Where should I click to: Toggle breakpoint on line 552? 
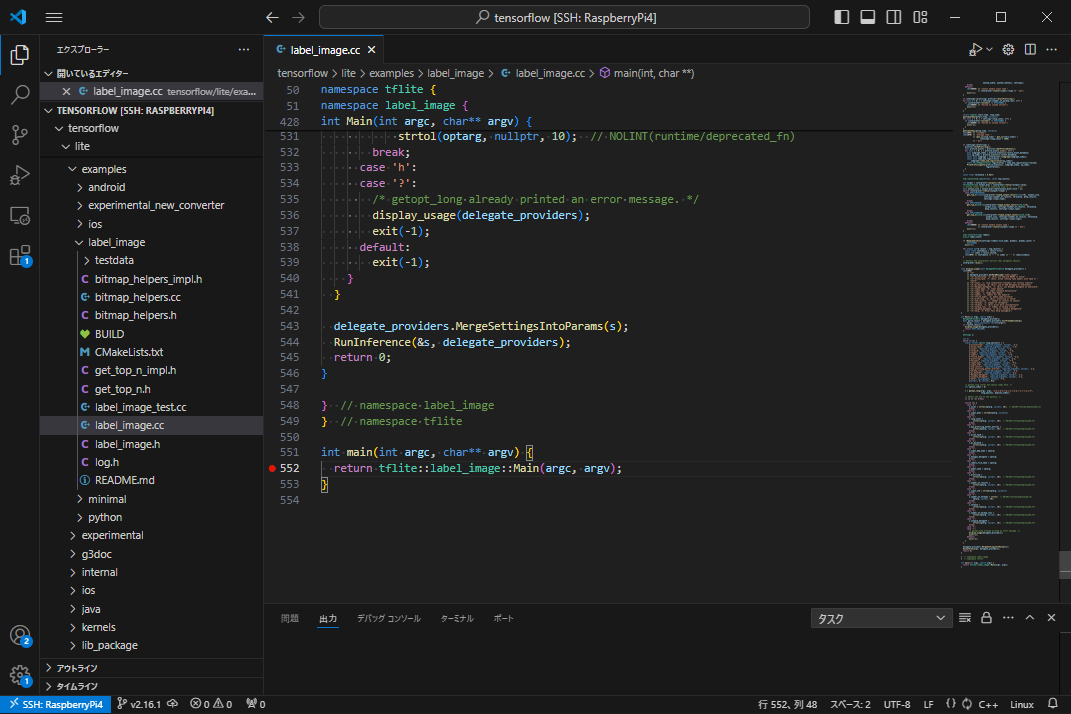[273, 468]
